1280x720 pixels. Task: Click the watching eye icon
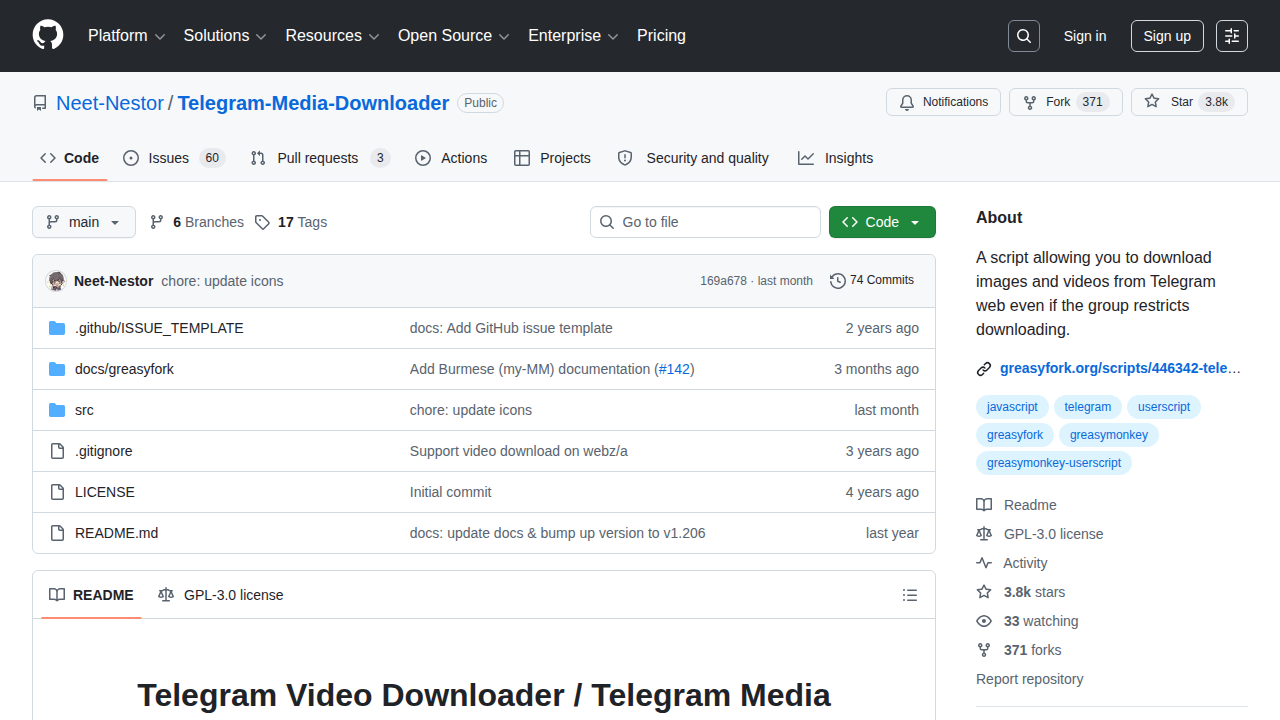tap(984, 621)
